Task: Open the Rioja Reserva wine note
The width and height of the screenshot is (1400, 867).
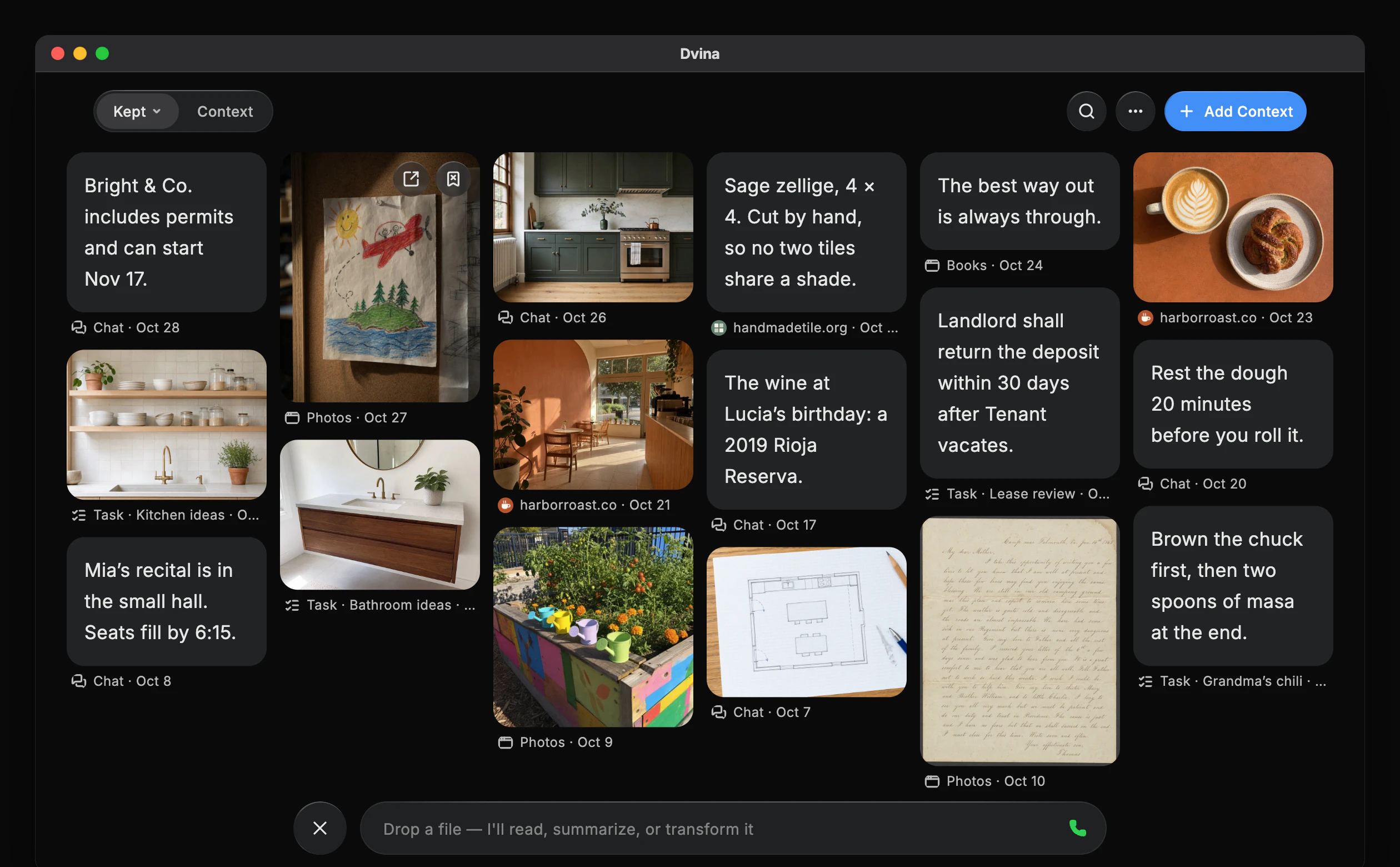Action: [x=806, y=430]
